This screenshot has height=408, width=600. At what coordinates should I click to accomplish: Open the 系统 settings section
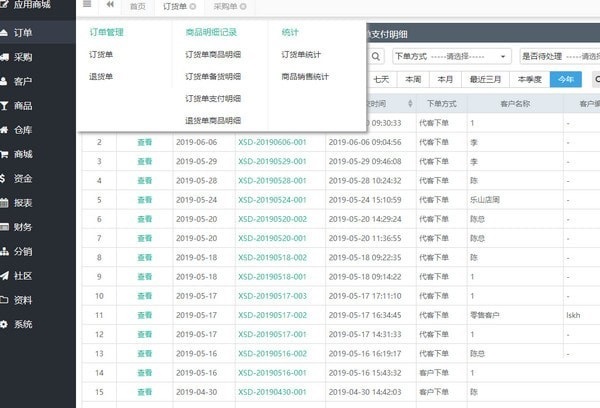23,324
